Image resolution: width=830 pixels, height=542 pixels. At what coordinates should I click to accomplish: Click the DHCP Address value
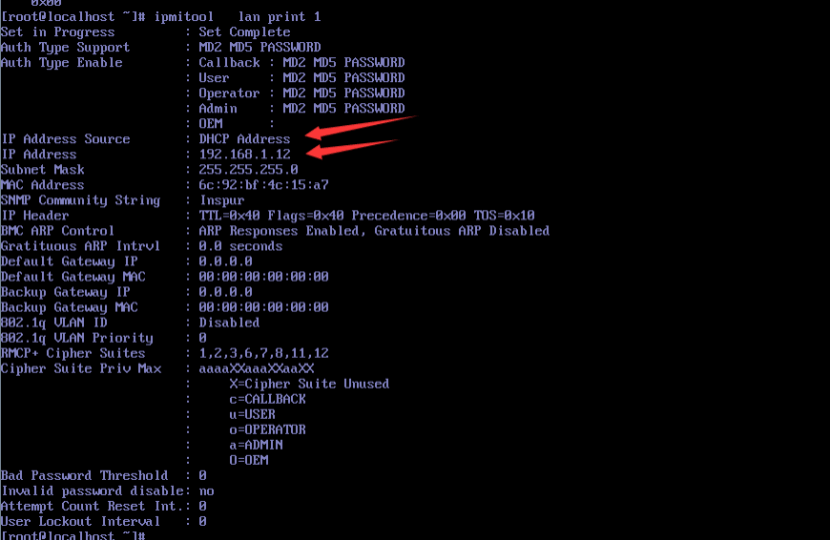click(x=245, y=139)
